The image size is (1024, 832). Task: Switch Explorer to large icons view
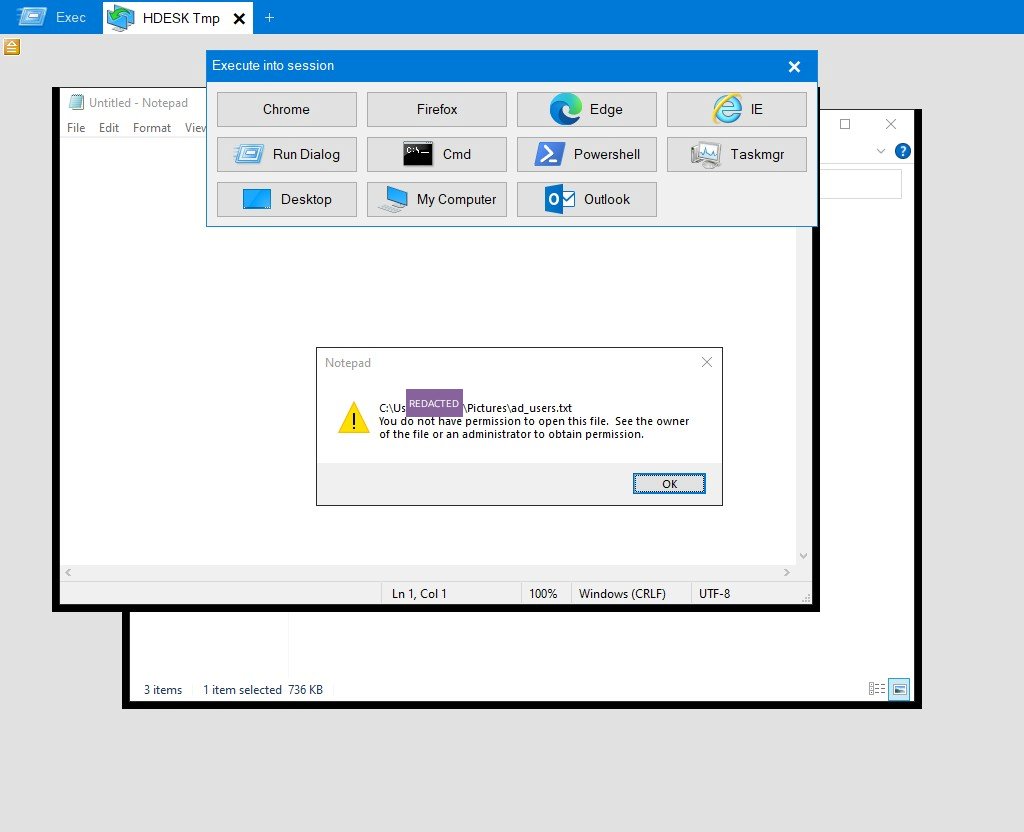pos(899,689)
